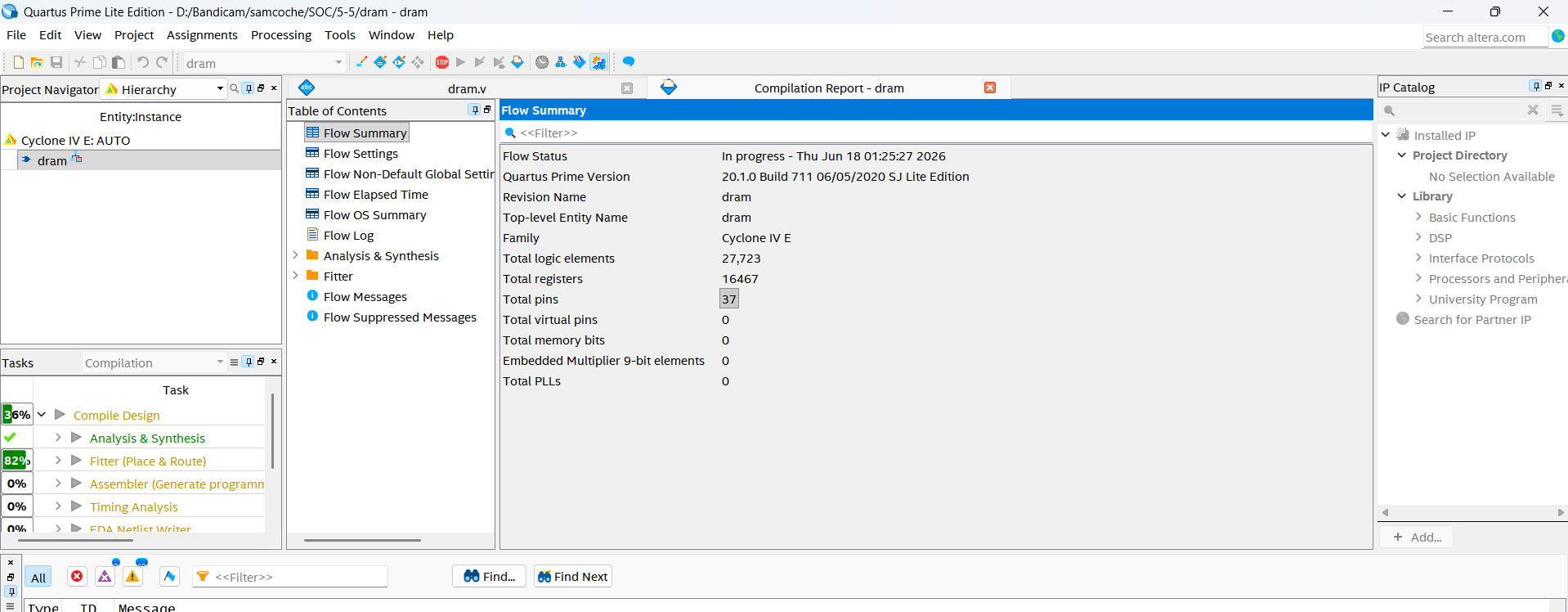
Task: Toggle pin on Project Navigator panel
Action: [x=249, y=88]
